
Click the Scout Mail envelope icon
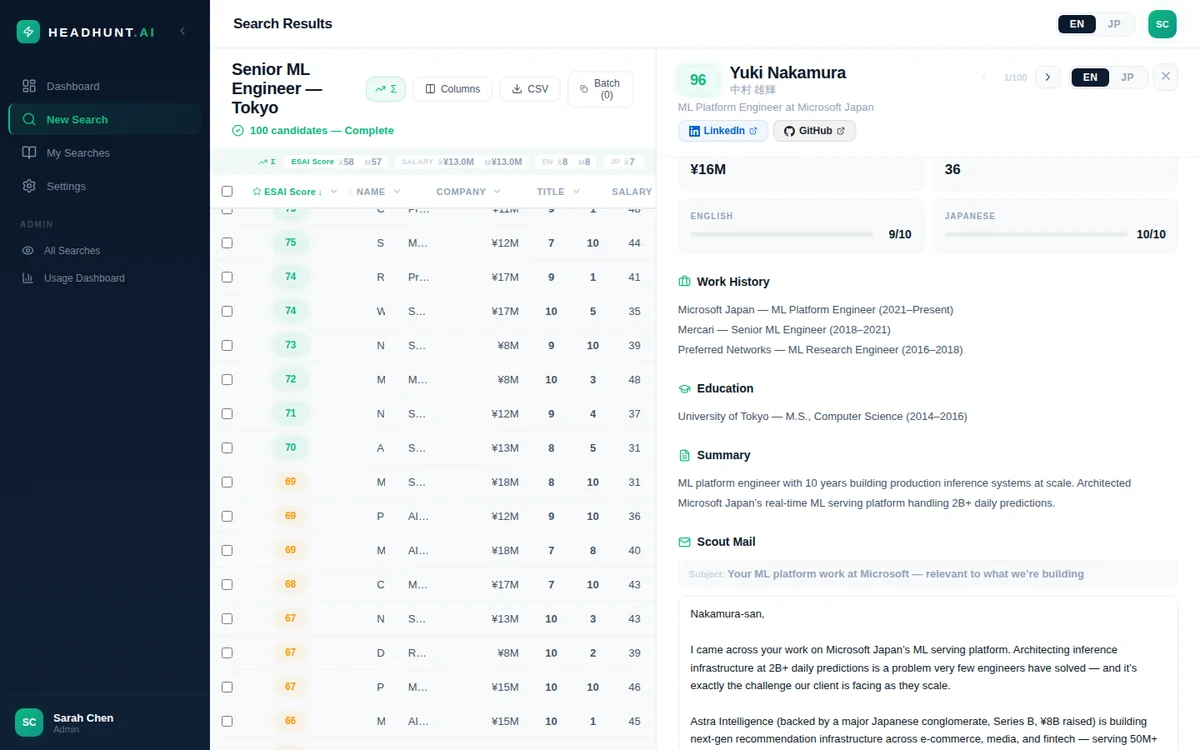pyautogui.click(x=685, y=541)
